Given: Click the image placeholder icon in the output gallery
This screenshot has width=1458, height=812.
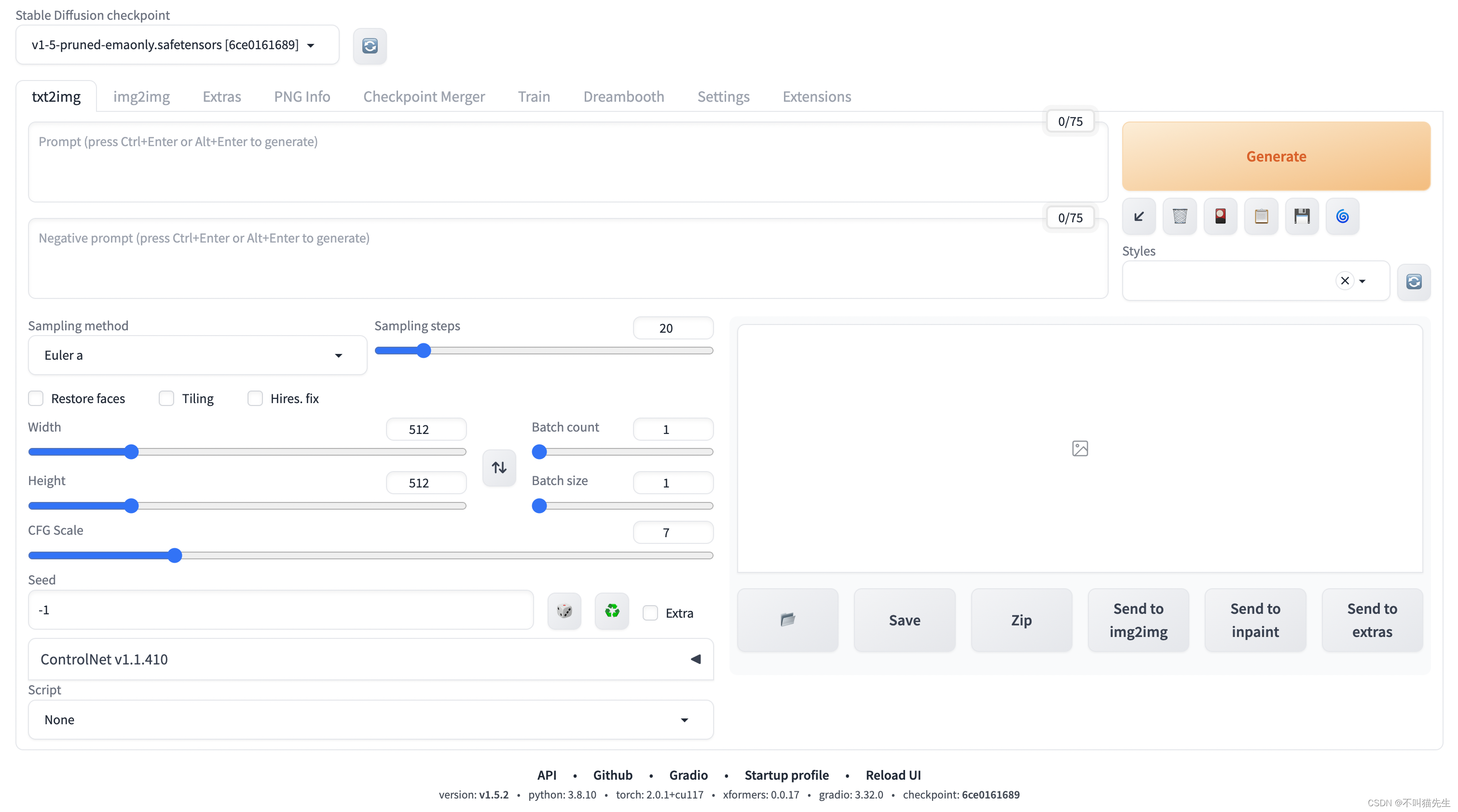Looking at the screenshot, I should tap(1080, 449).
